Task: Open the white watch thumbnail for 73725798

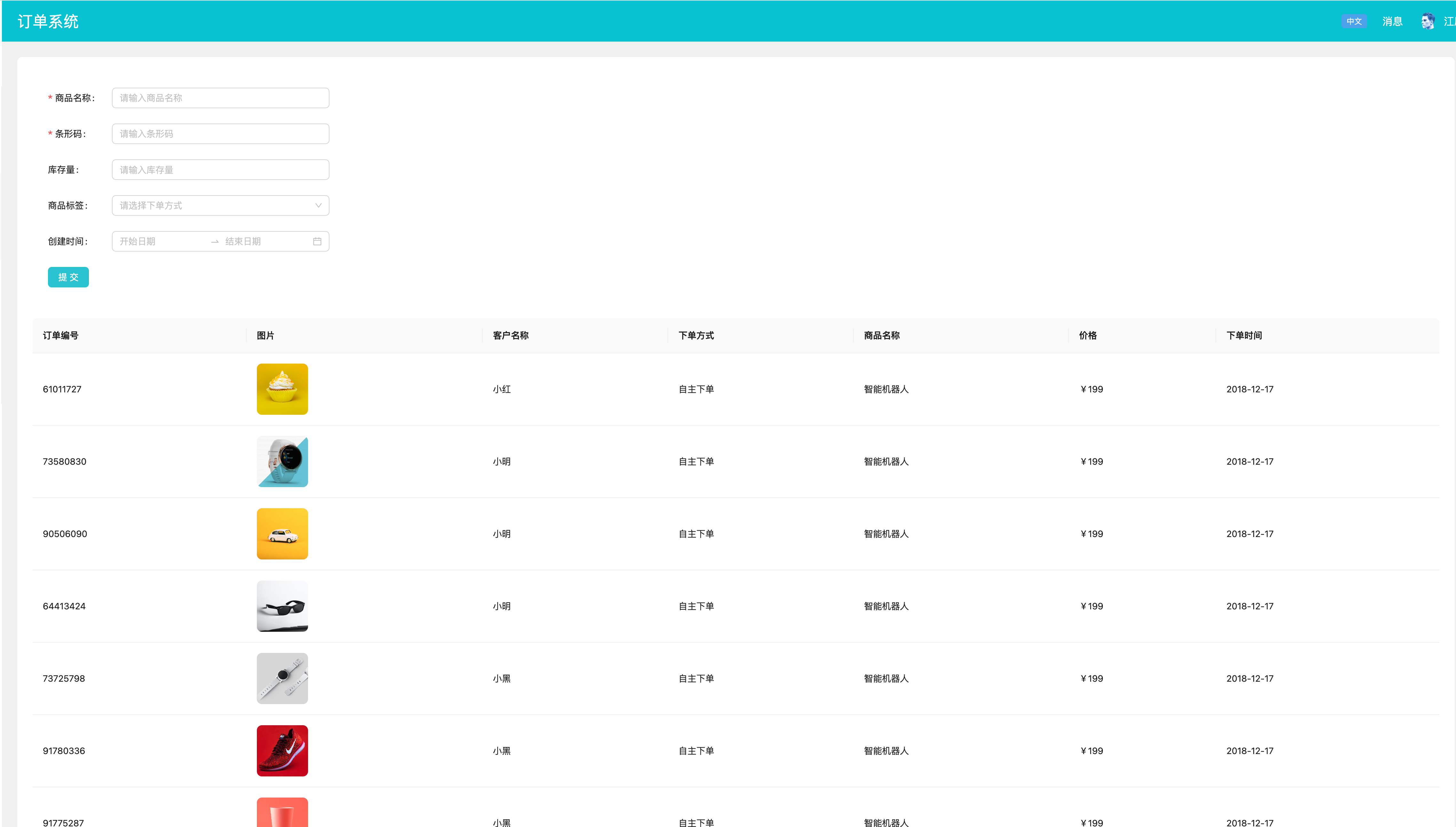Action: tap(282, 678)
